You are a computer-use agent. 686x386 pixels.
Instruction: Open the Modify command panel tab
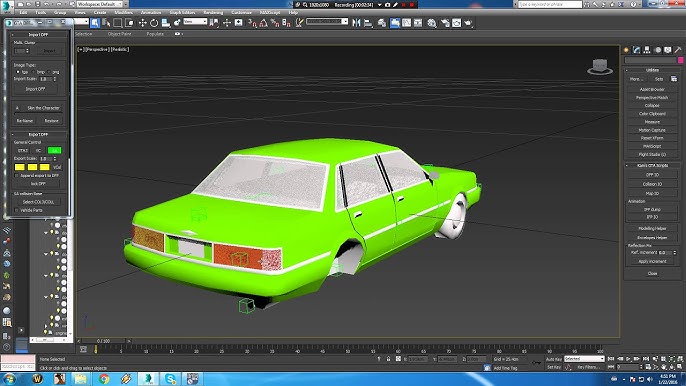[637, 50]
